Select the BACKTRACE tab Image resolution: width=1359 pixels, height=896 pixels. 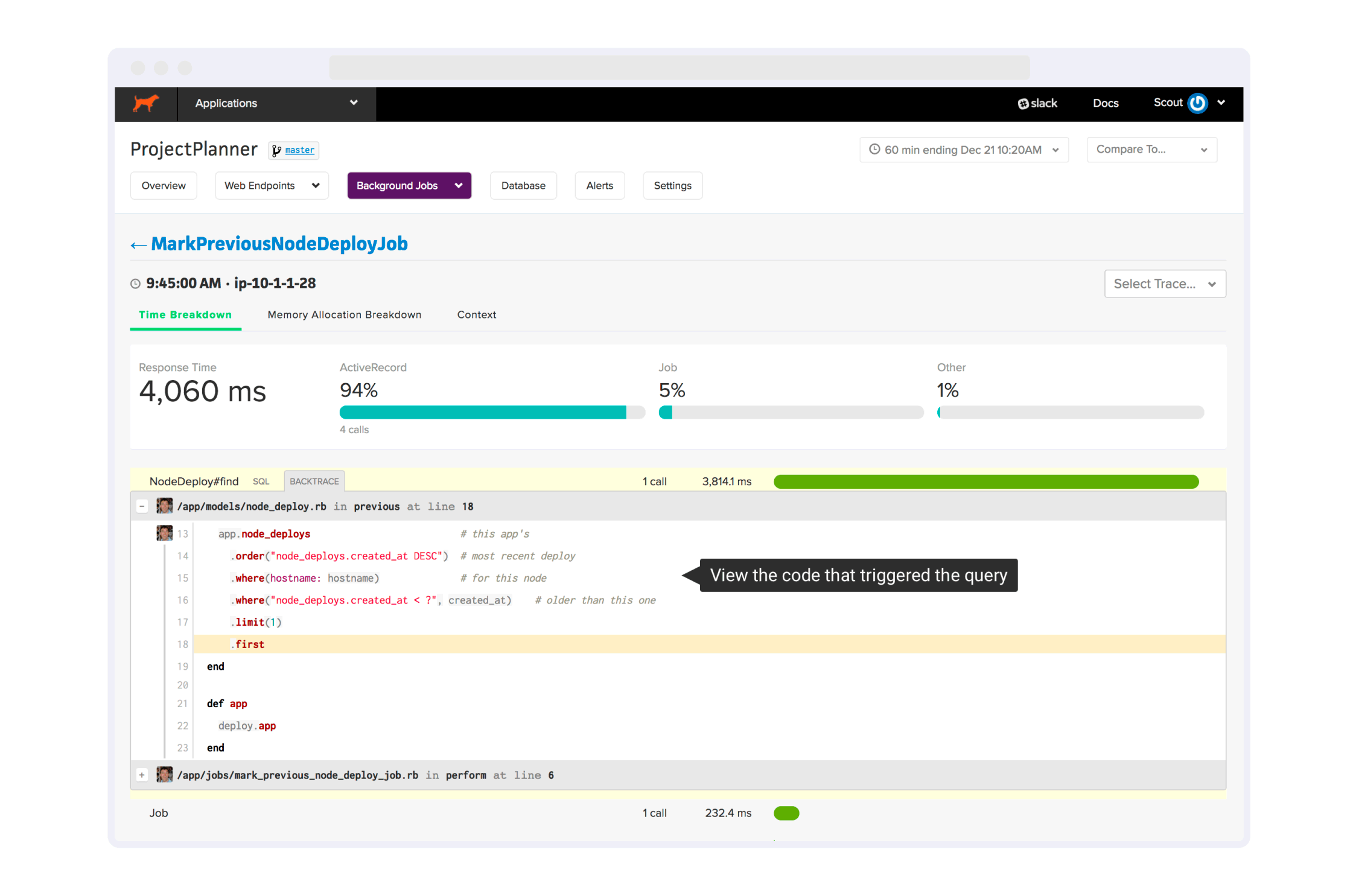pyautogui.click(x=314, y=481)
